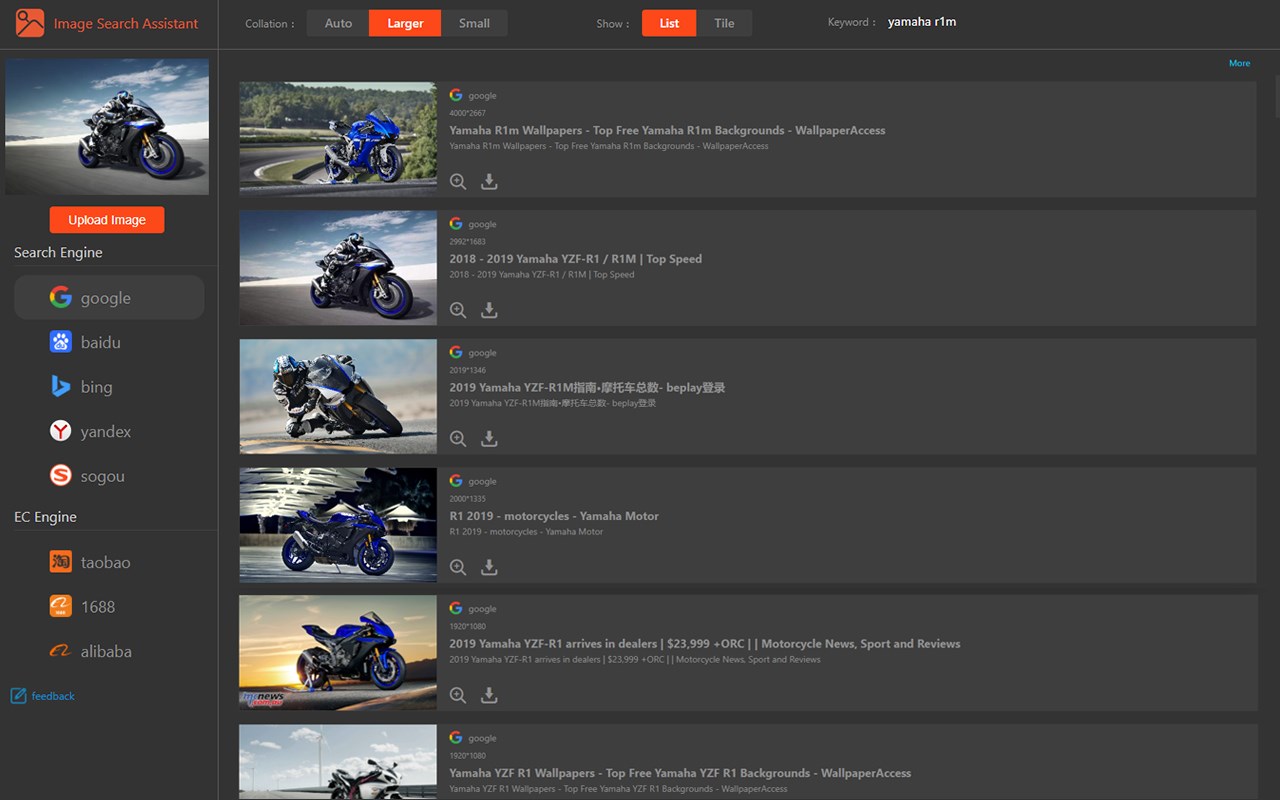Viewport: 1280px width, 800px height.
Task: Click the uploaded motorcycle preview image
Action: [x=107, y=126]
